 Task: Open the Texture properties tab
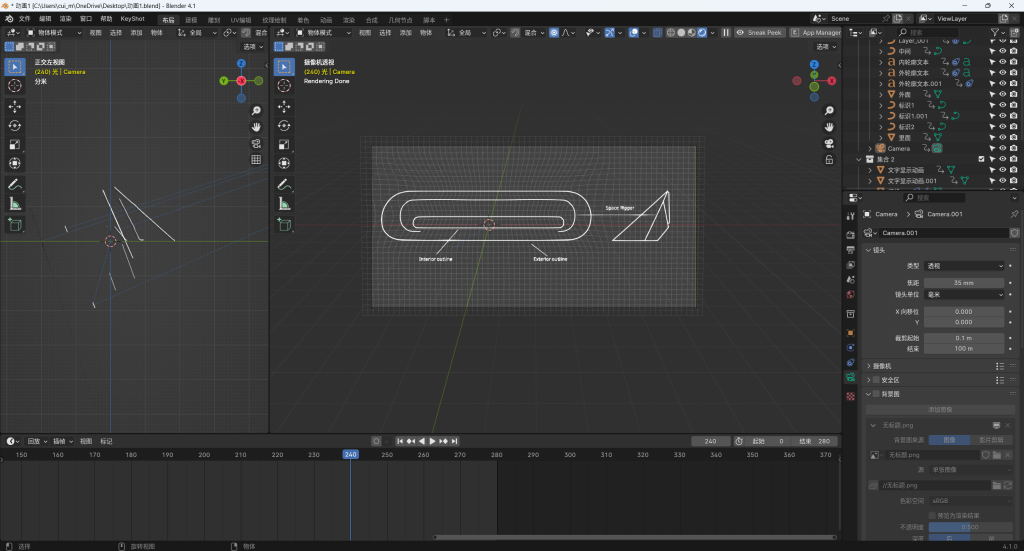pyautogui.click(x=850, y=396)
